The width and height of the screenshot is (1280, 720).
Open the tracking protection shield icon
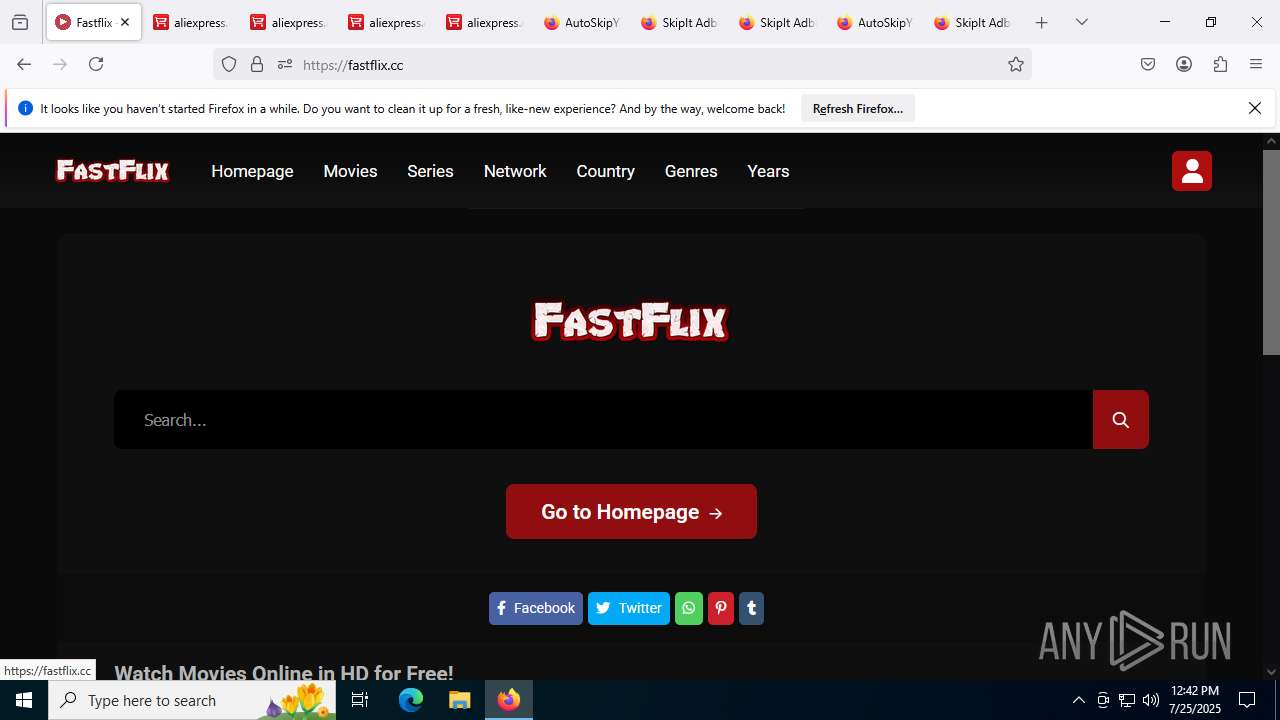[x=229, y=64]
